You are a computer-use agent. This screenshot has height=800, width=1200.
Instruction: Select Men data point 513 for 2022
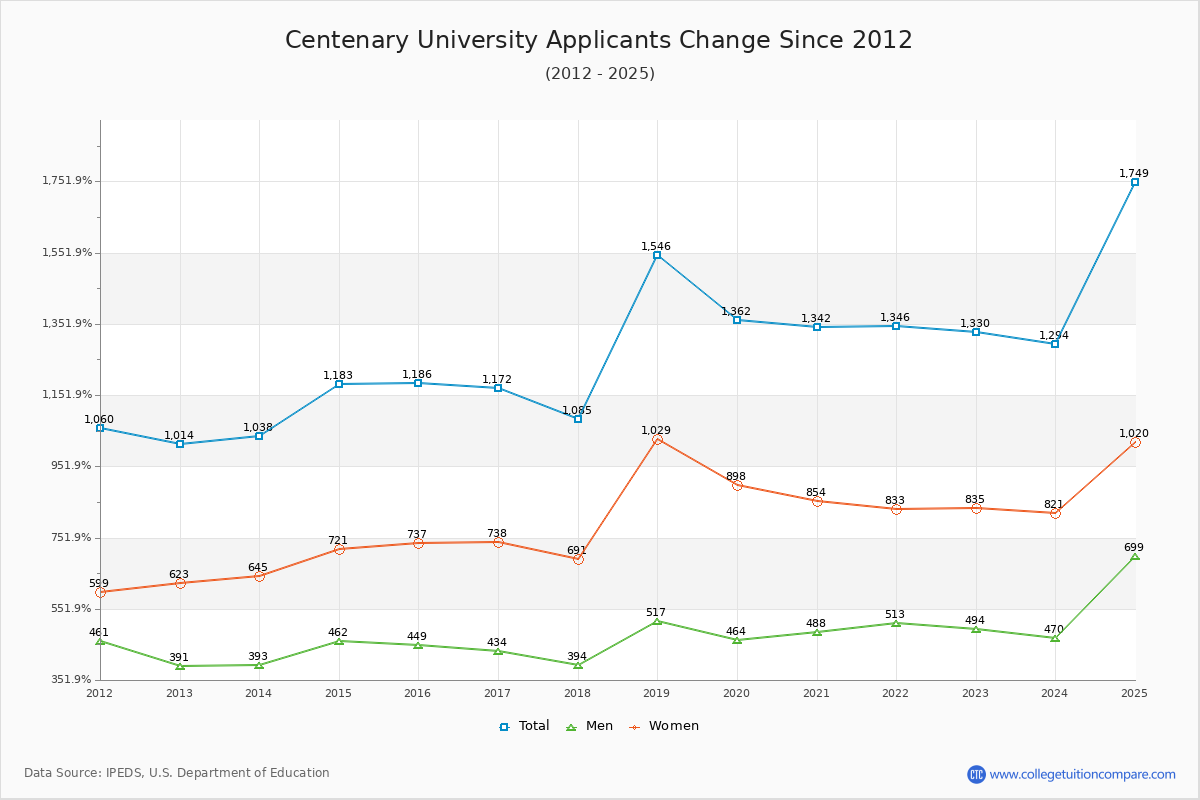pyautogui.click(x=896, y=623)
